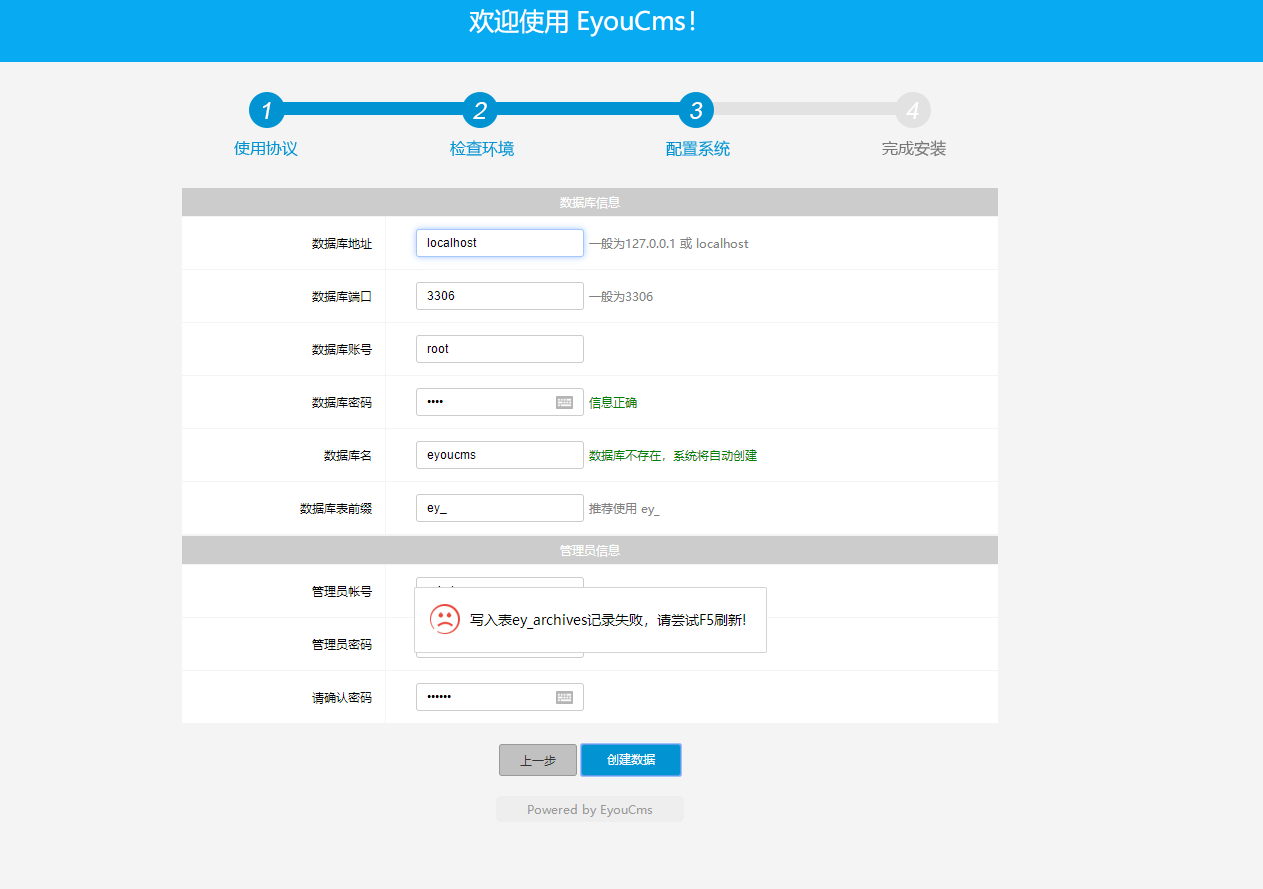This screenshot has width=1263, height=889.
Task: Focus the database address field with localhost
Action: click(500, 243)
